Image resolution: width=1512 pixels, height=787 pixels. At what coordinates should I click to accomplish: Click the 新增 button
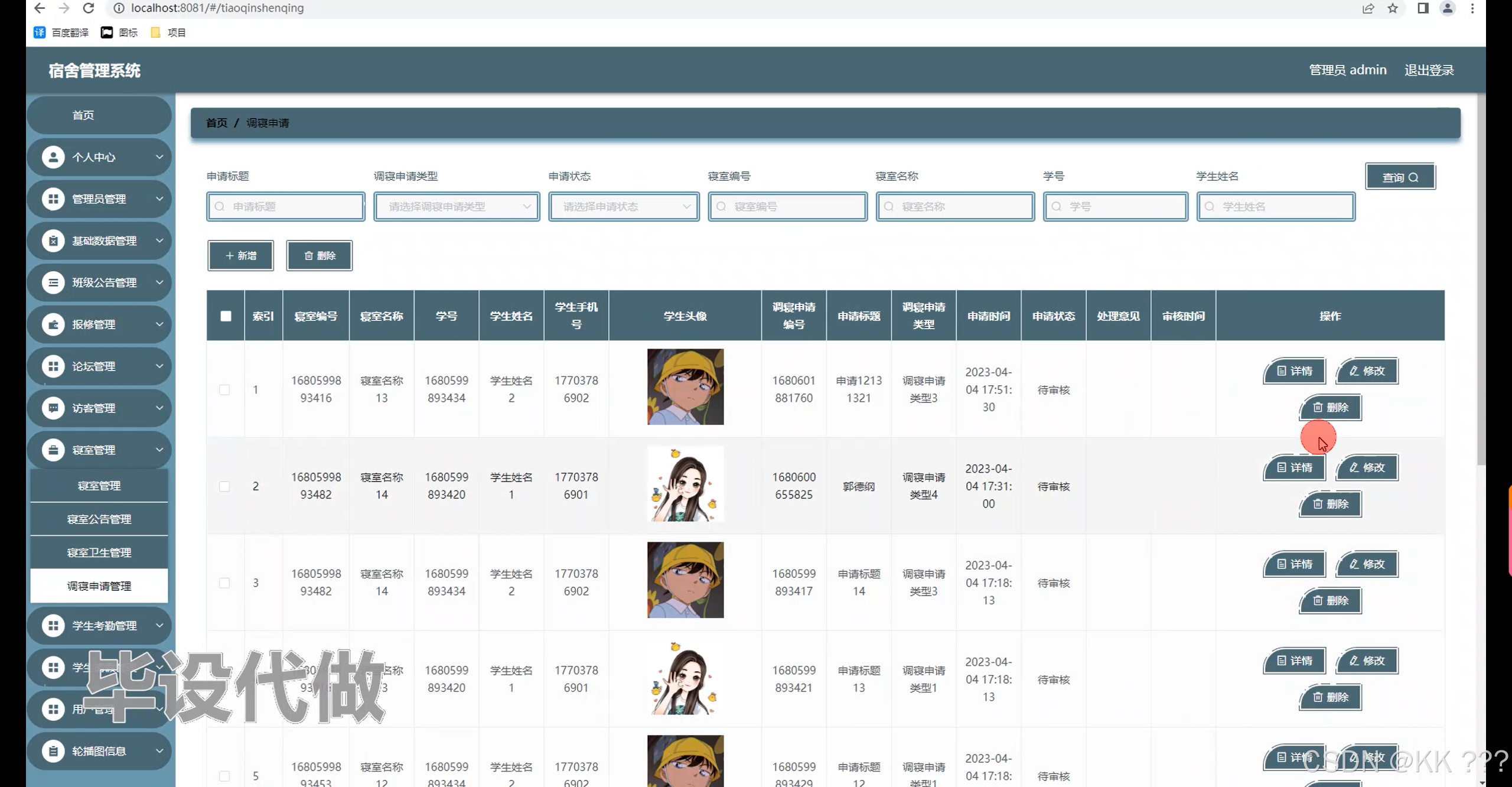pos(240,256)
